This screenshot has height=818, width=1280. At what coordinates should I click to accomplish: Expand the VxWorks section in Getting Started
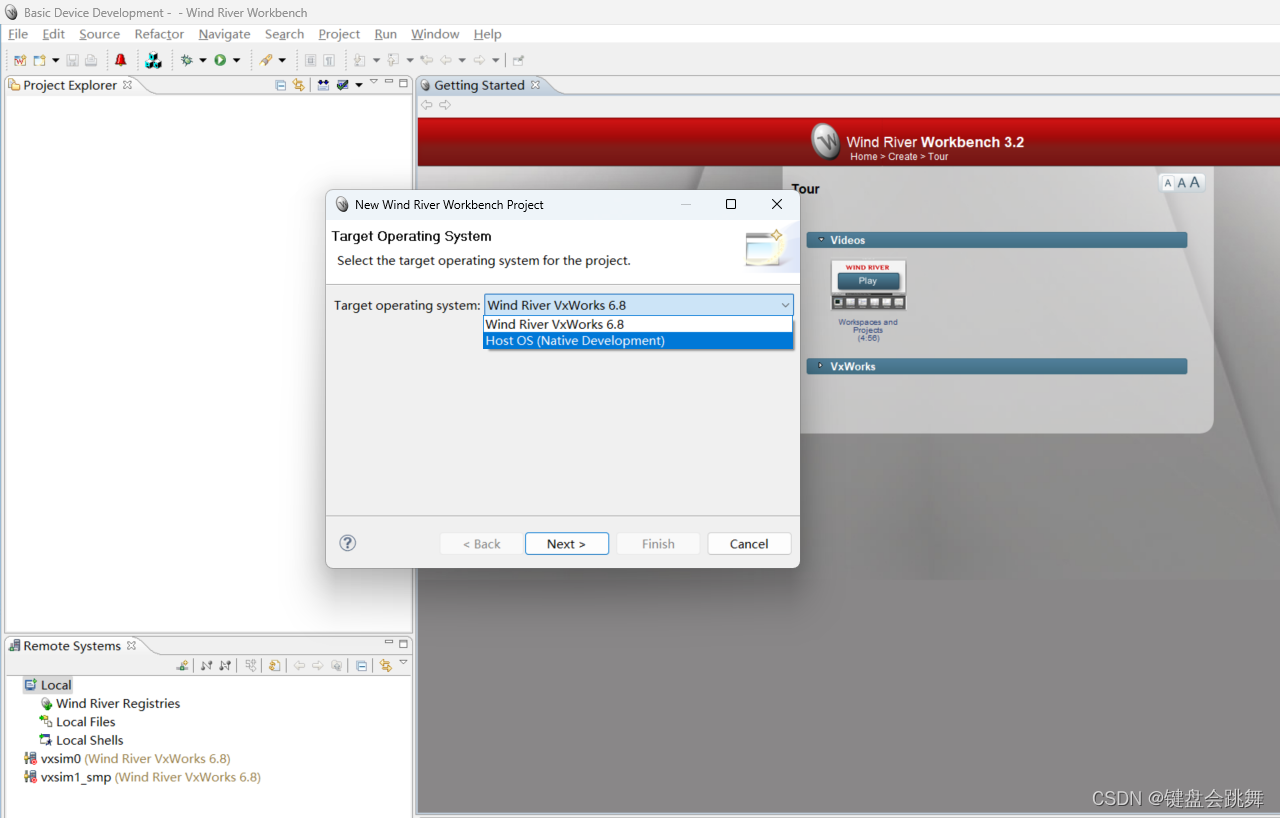pos(822,365)
